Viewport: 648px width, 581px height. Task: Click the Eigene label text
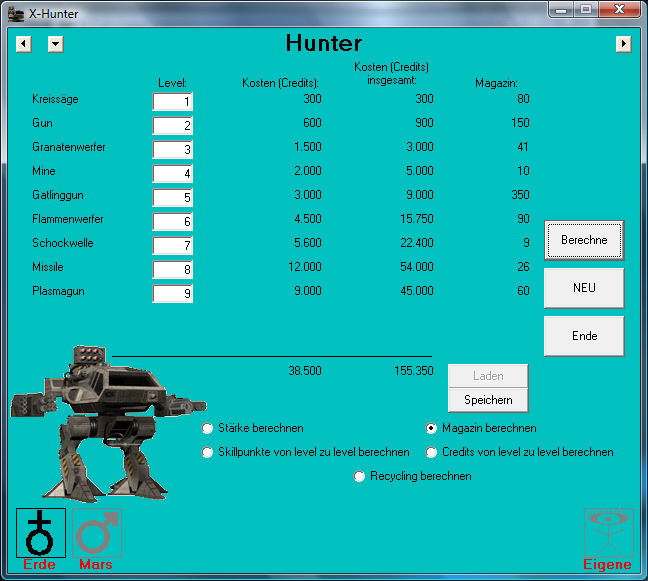(x=608, y=564)
